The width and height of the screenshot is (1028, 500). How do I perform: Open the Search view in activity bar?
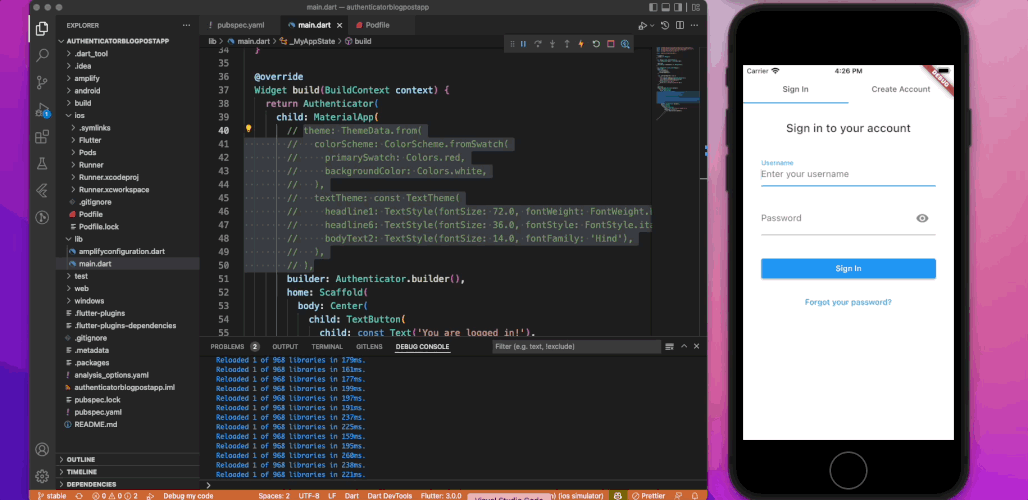pos(42,56)
